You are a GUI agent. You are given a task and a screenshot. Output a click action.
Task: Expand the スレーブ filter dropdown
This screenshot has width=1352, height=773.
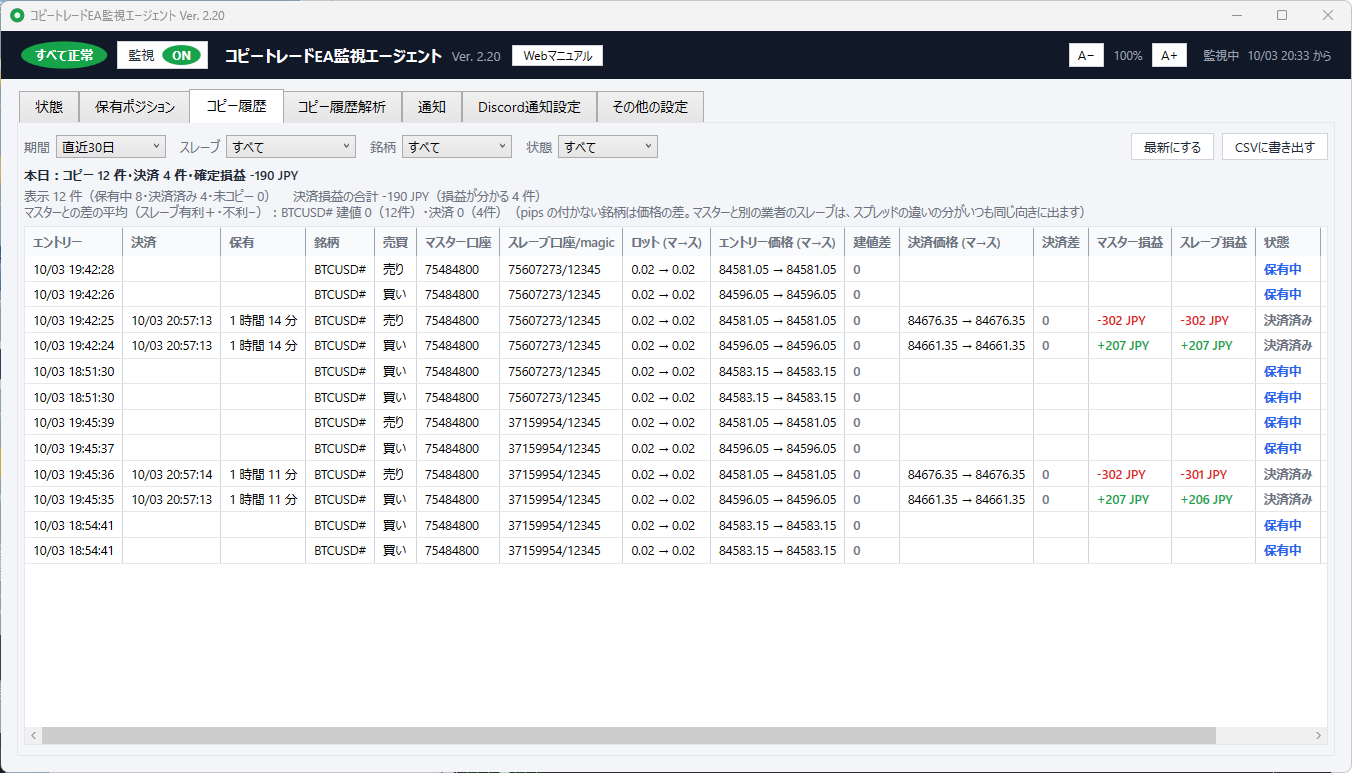[290, 147]
